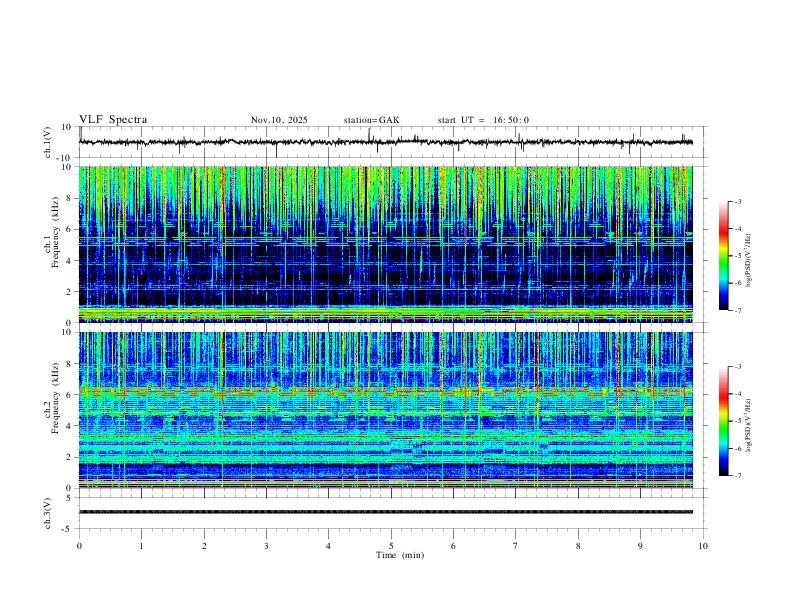Click the time axis tick label '9'
The image size is (792, 612).
pos(640,546)
